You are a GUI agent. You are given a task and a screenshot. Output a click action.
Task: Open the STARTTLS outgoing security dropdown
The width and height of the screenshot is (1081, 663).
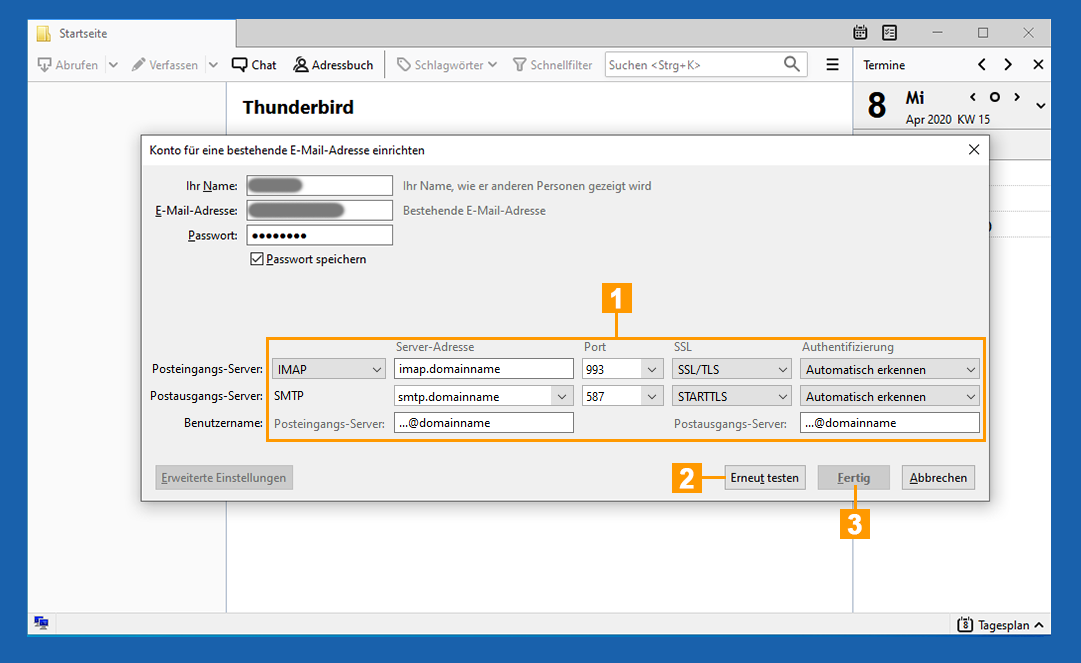click(x=731, y=396)
